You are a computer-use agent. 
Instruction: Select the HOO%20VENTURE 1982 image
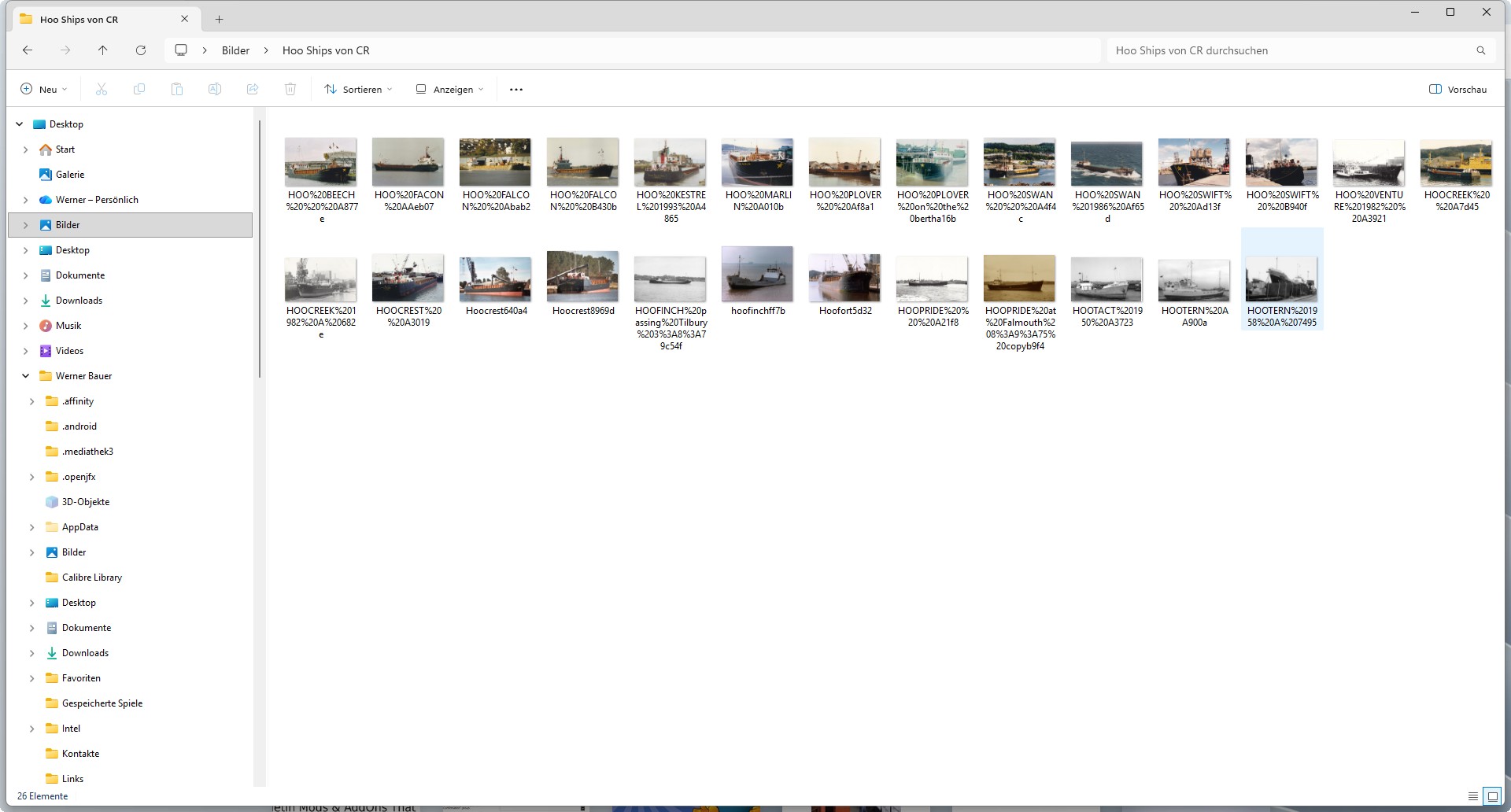coord(1369,162)
